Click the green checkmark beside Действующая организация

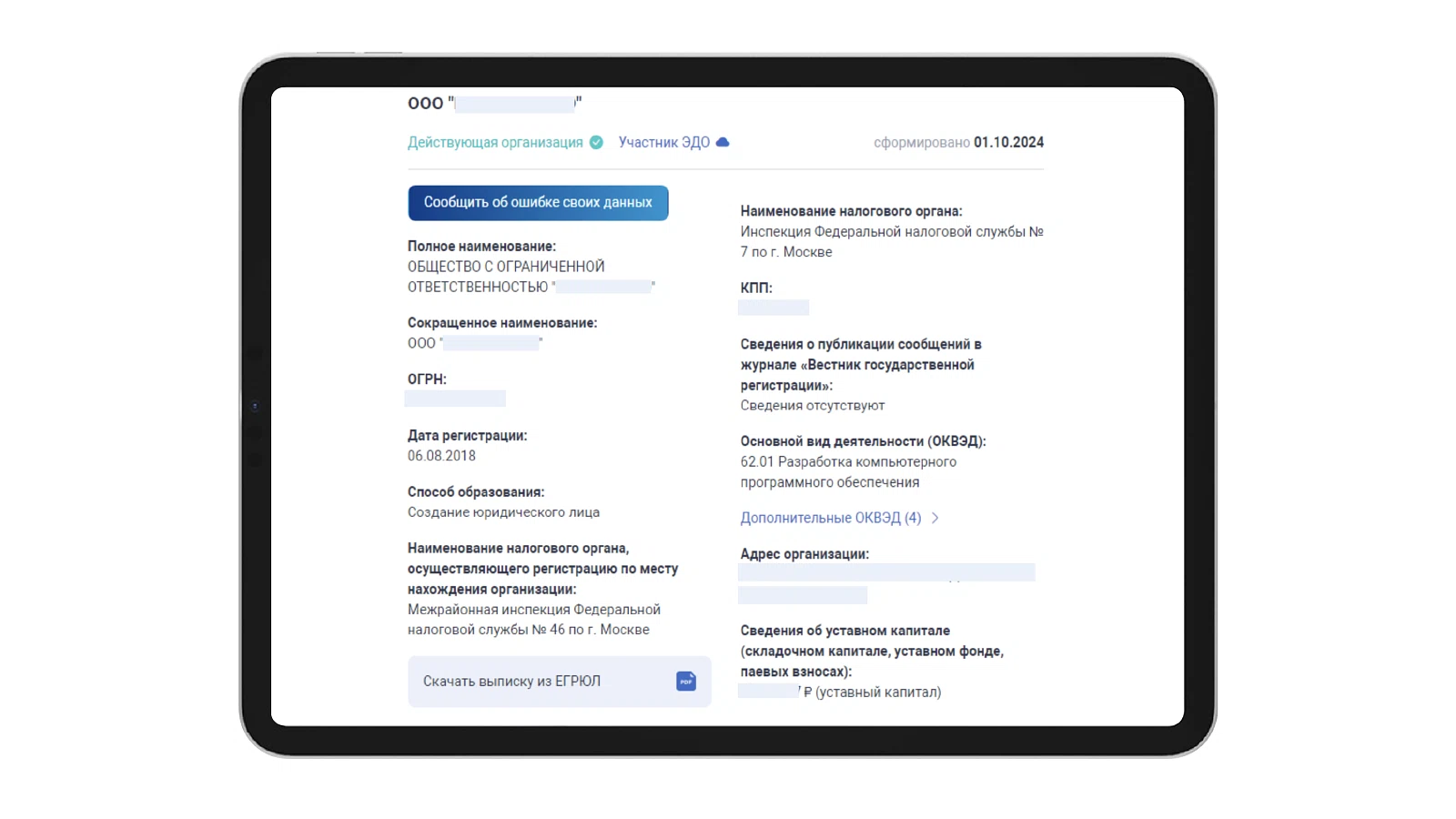tap(596, 142)
